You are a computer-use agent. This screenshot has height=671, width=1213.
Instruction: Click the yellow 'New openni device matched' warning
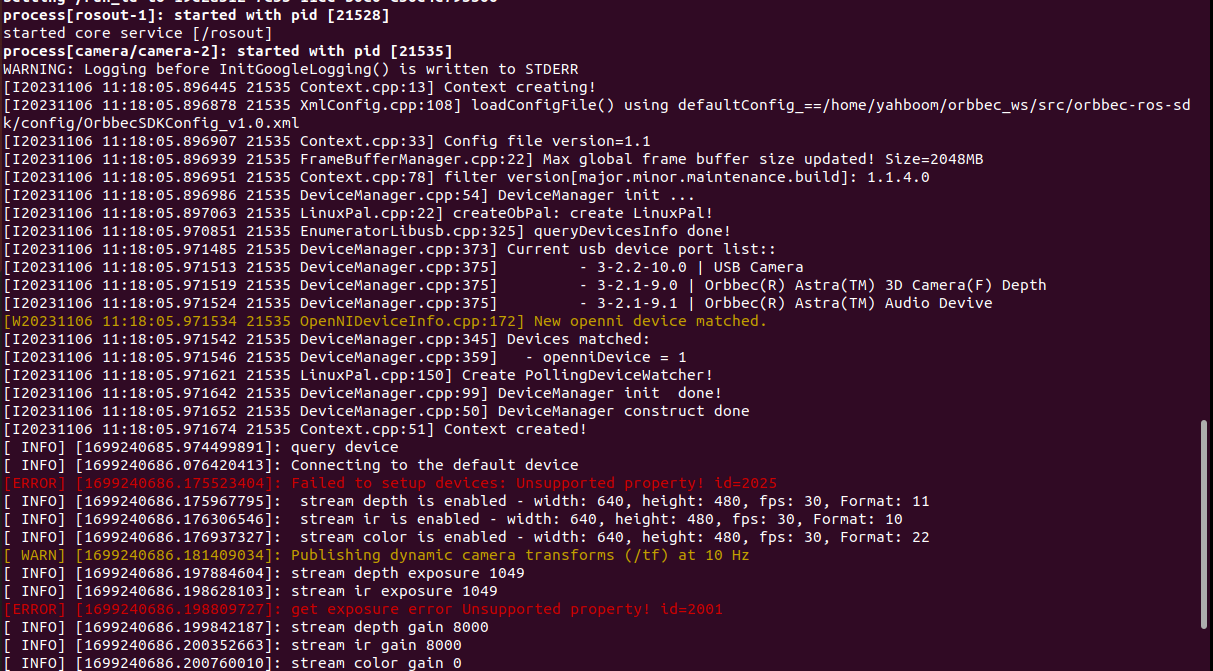pos(385,321)
